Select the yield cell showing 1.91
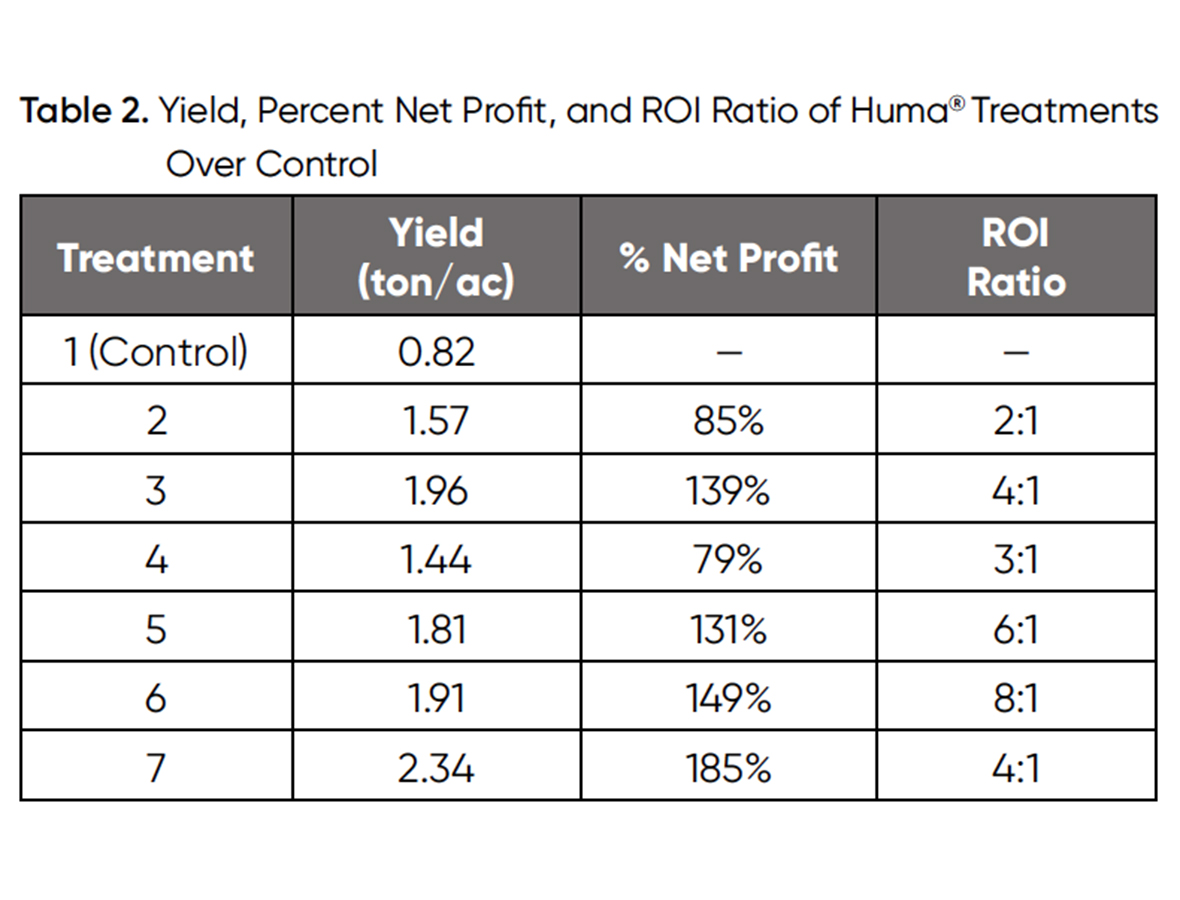Screen dimensions: 1180x900 tap(436, 698)
